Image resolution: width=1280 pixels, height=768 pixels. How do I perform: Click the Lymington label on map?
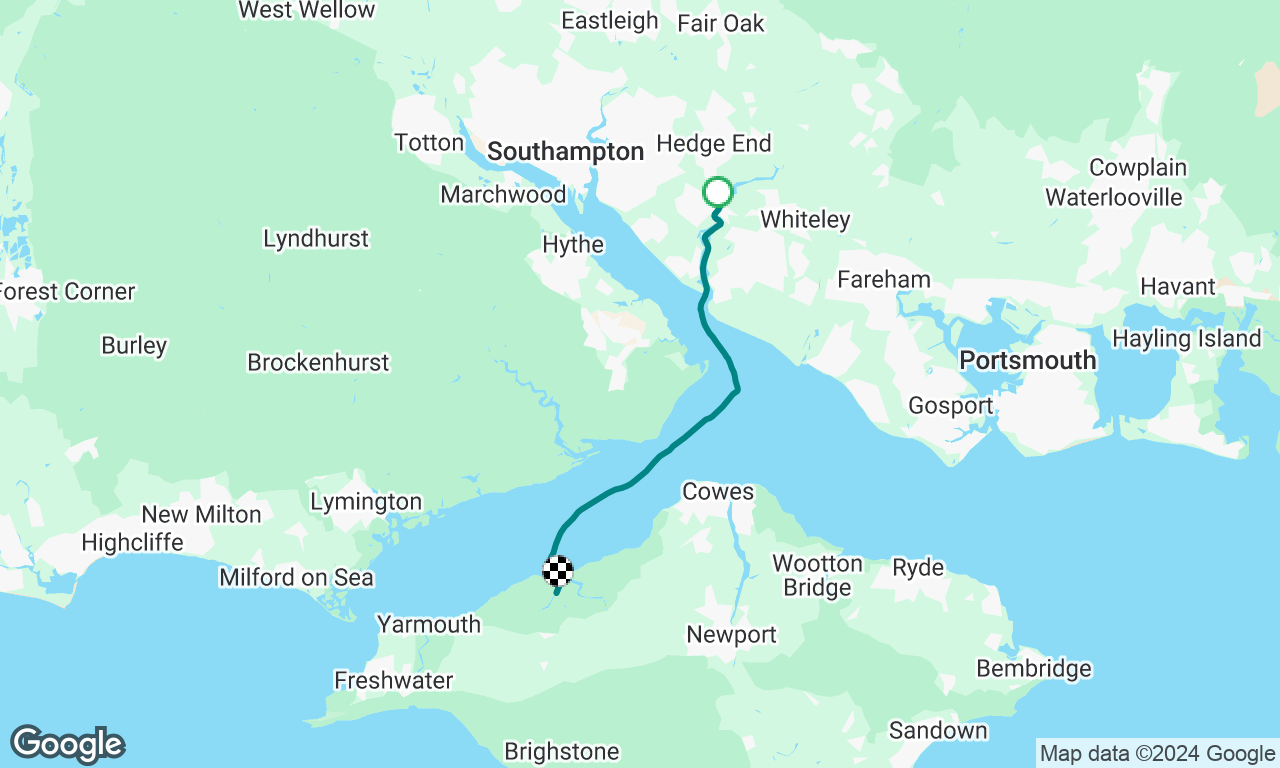coord(366,502)
